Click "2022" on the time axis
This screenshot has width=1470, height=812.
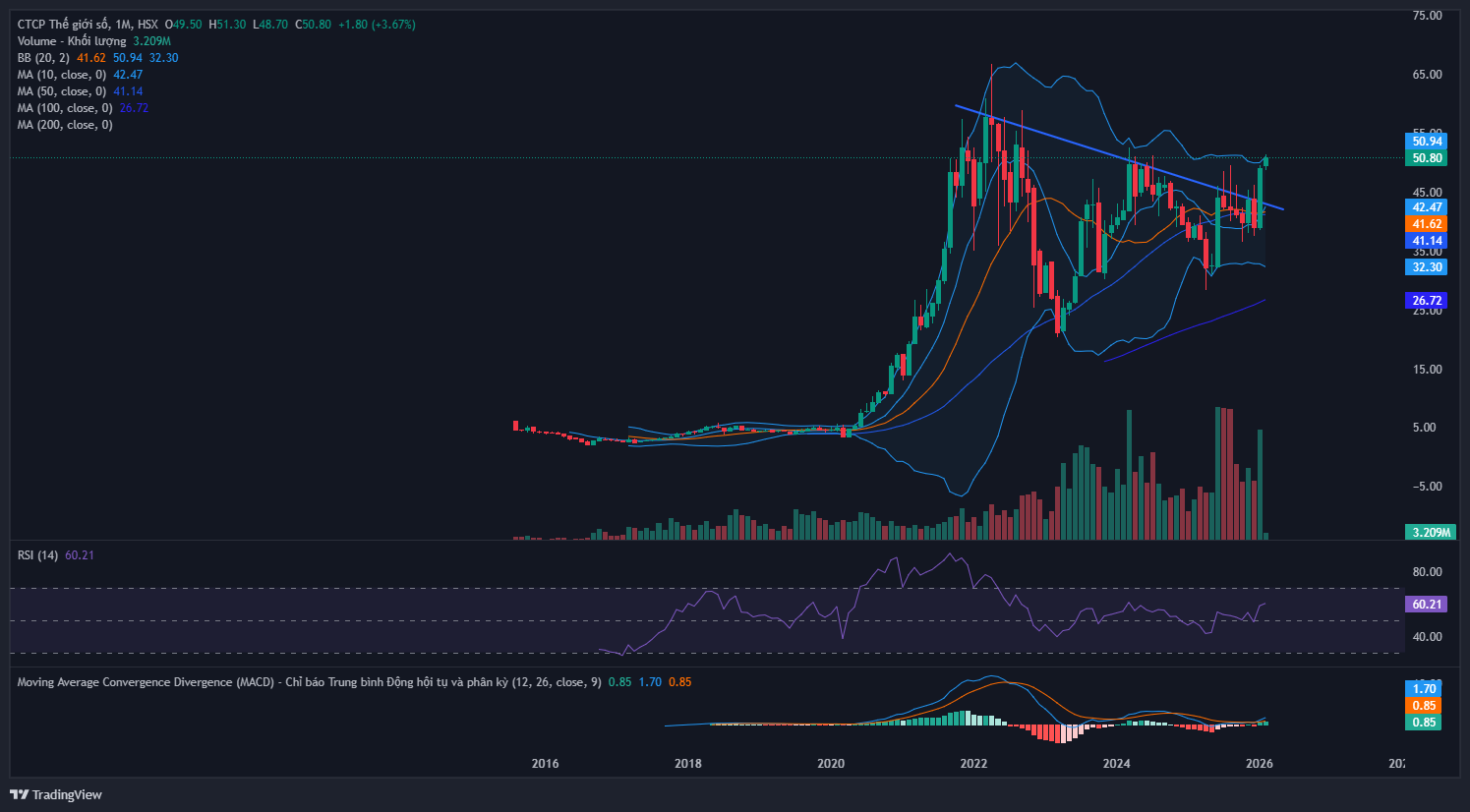click(973, 764)
